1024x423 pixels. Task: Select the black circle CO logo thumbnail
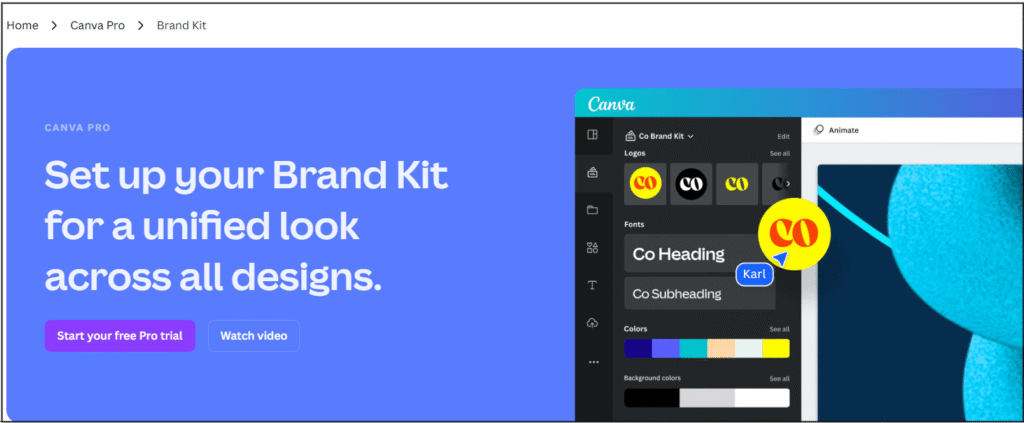(x=691, y=184)
